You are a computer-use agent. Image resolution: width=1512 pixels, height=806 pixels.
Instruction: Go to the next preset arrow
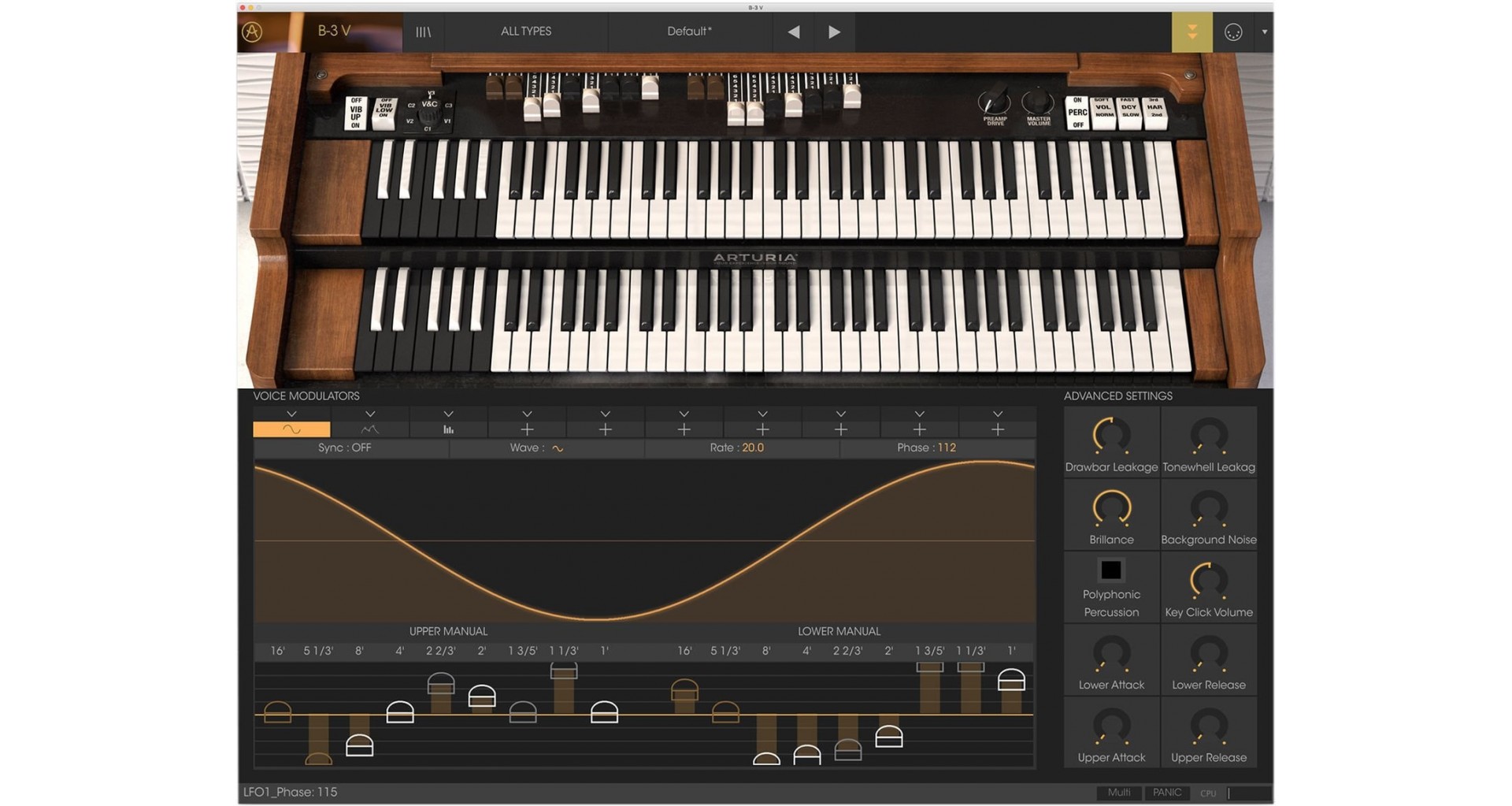tap(834, 32)
